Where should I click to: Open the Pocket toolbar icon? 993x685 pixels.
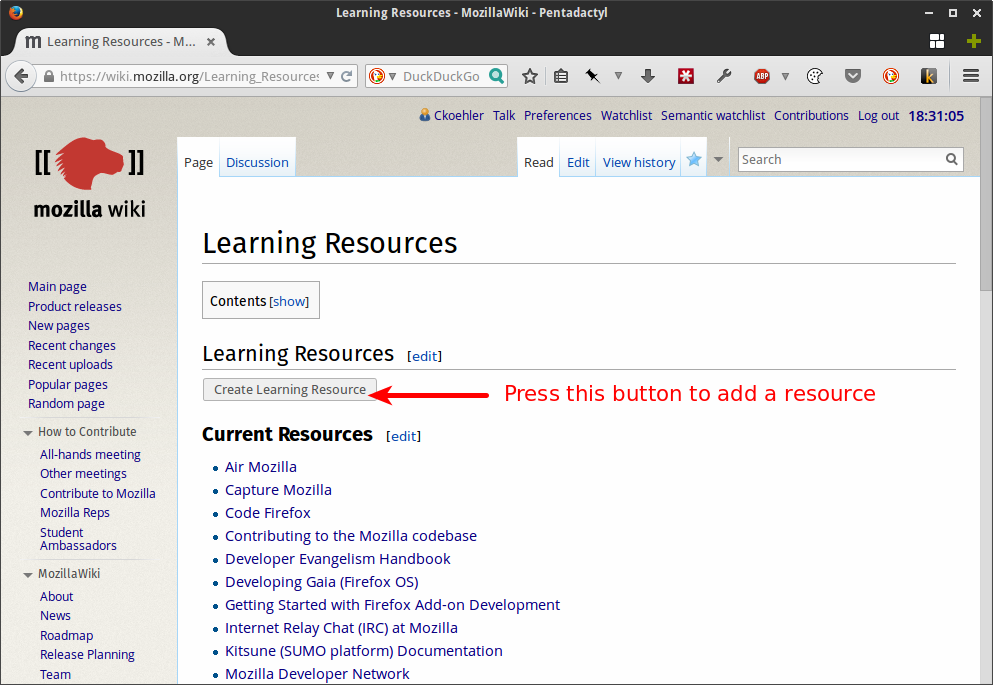tap(853, 77)
